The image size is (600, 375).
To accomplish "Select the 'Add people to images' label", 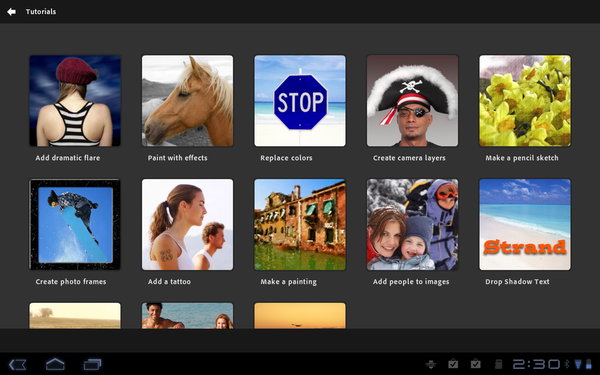I will 411,282.
